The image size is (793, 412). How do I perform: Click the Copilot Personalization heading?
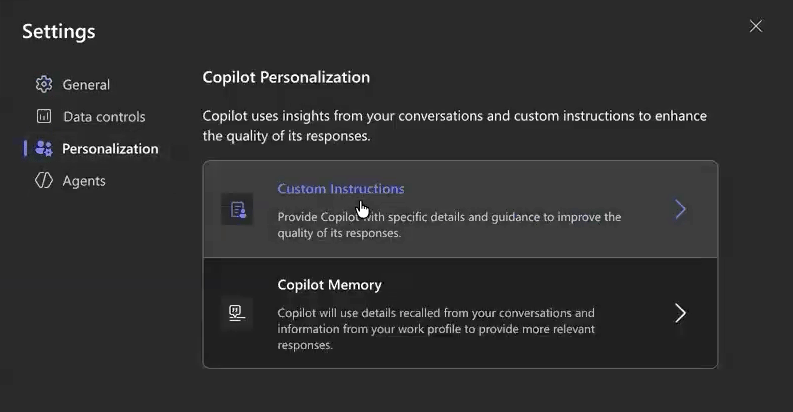pyautogui.click(x=286, y=77)
